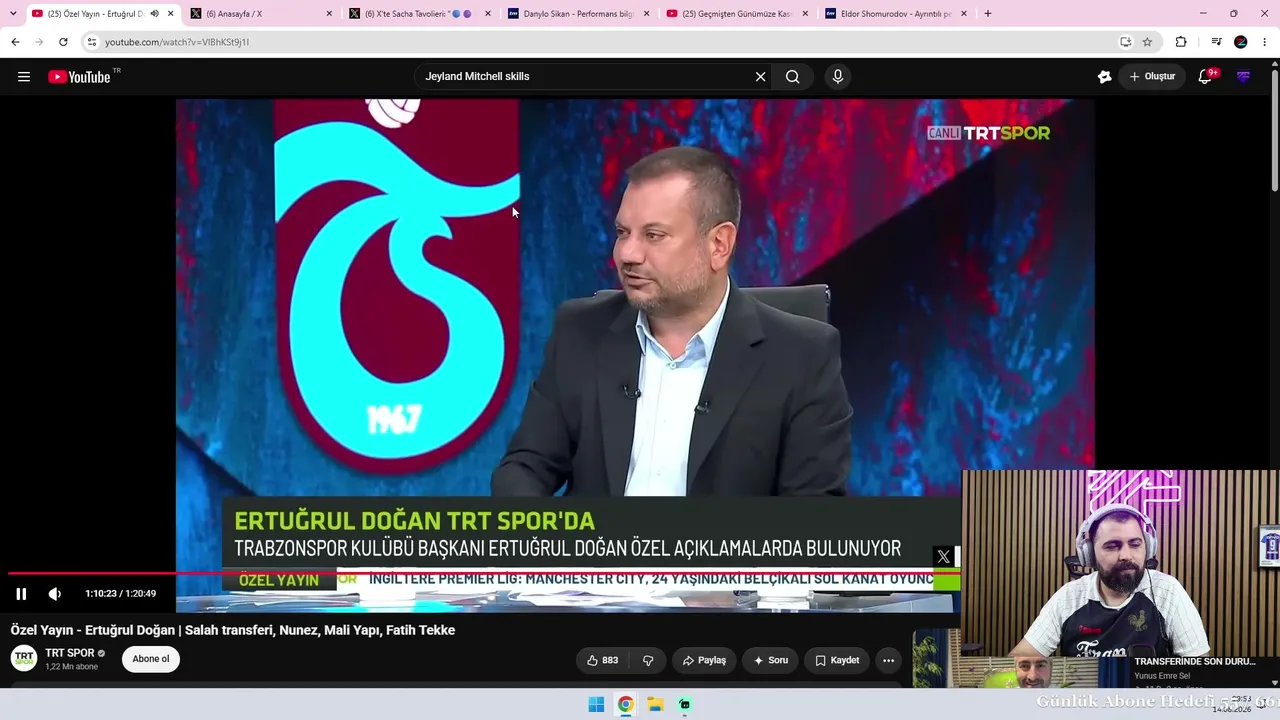Screen dimensions: 1280x720
Task: Open Chrome three-dot menu
Action: (1265, 42)
